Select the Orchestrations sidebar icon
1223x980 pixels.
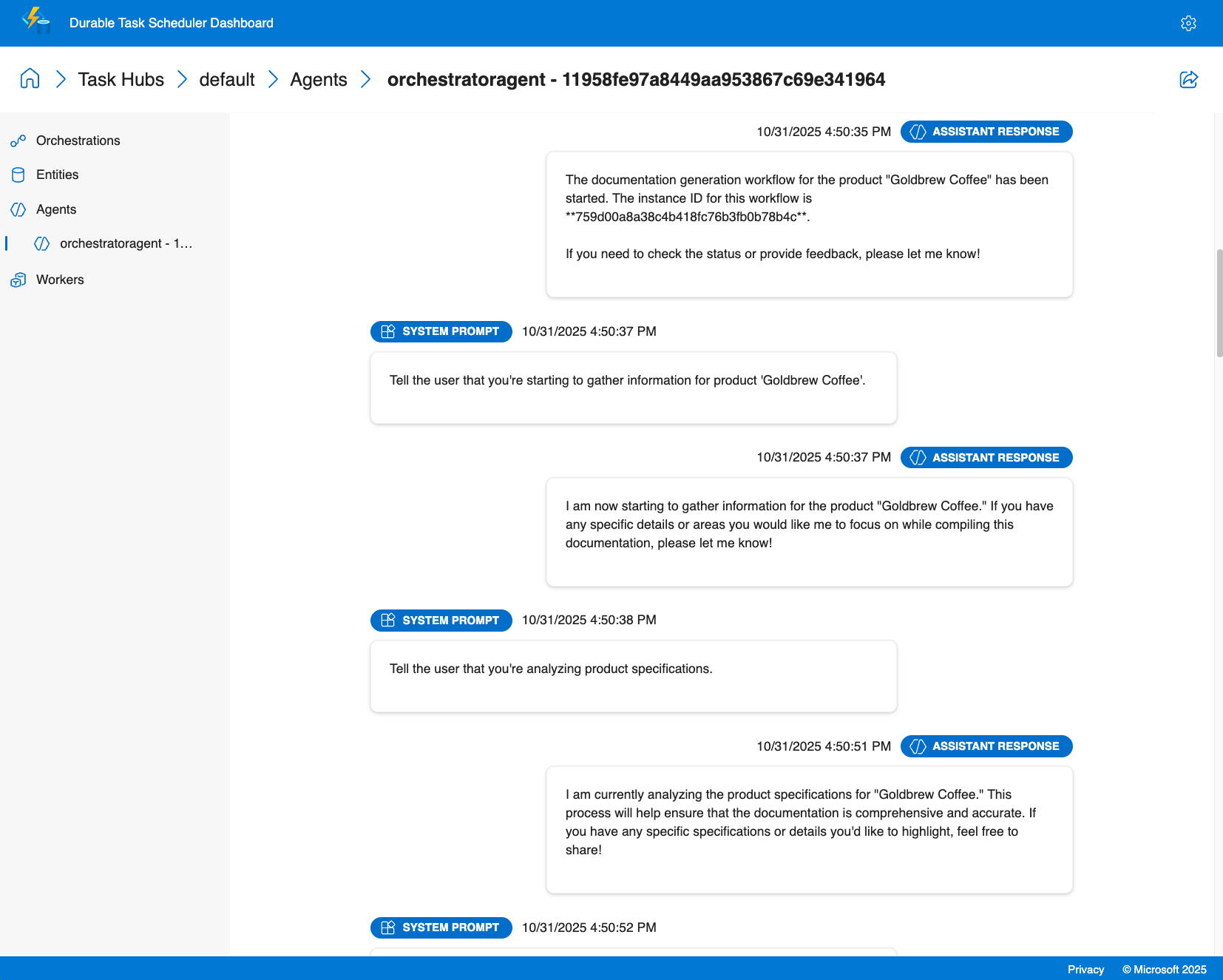pyautogui.click(x=18, y=141)
